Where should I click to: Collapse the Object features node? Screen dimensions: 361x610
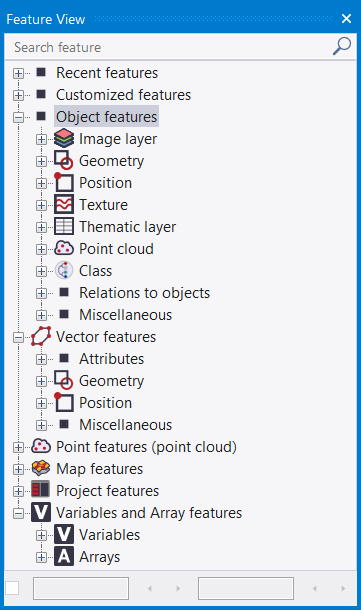[x=18, y=117]
